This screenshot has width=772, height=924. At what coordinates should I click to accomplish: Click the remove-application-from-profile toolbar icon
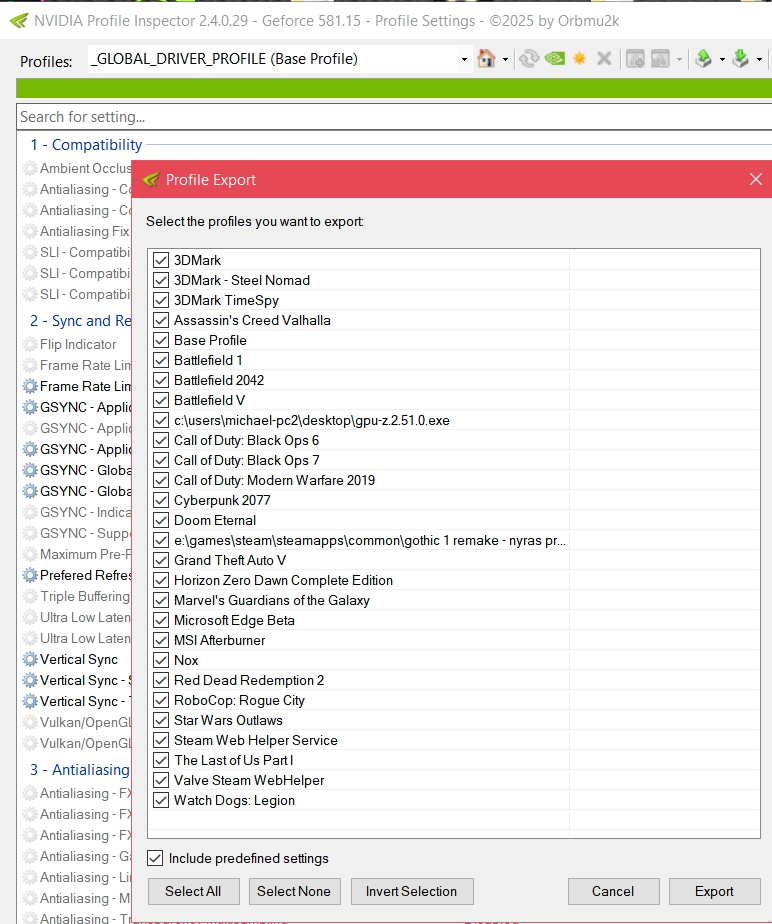(x=660, y=59)
